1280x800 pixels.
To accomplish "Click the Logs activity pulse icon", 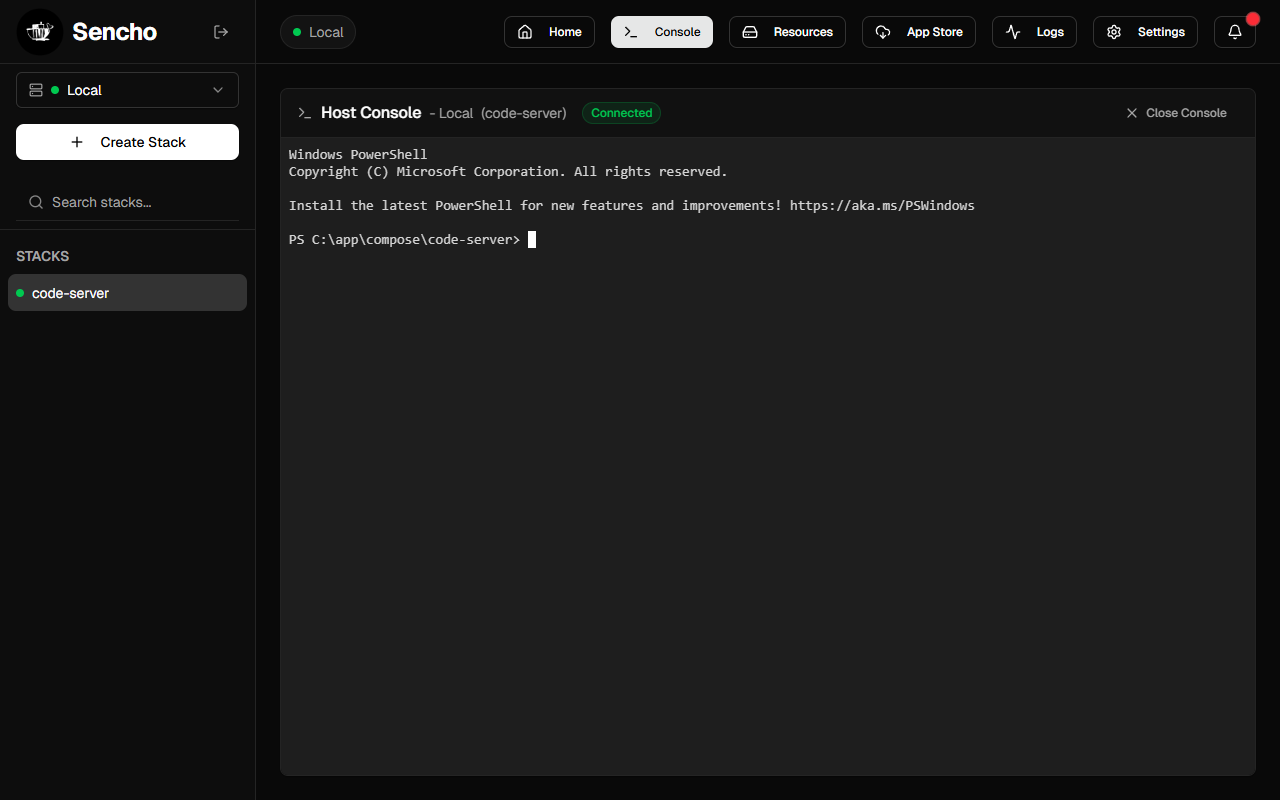I will pyautogui.click(x=1013, y=32).
